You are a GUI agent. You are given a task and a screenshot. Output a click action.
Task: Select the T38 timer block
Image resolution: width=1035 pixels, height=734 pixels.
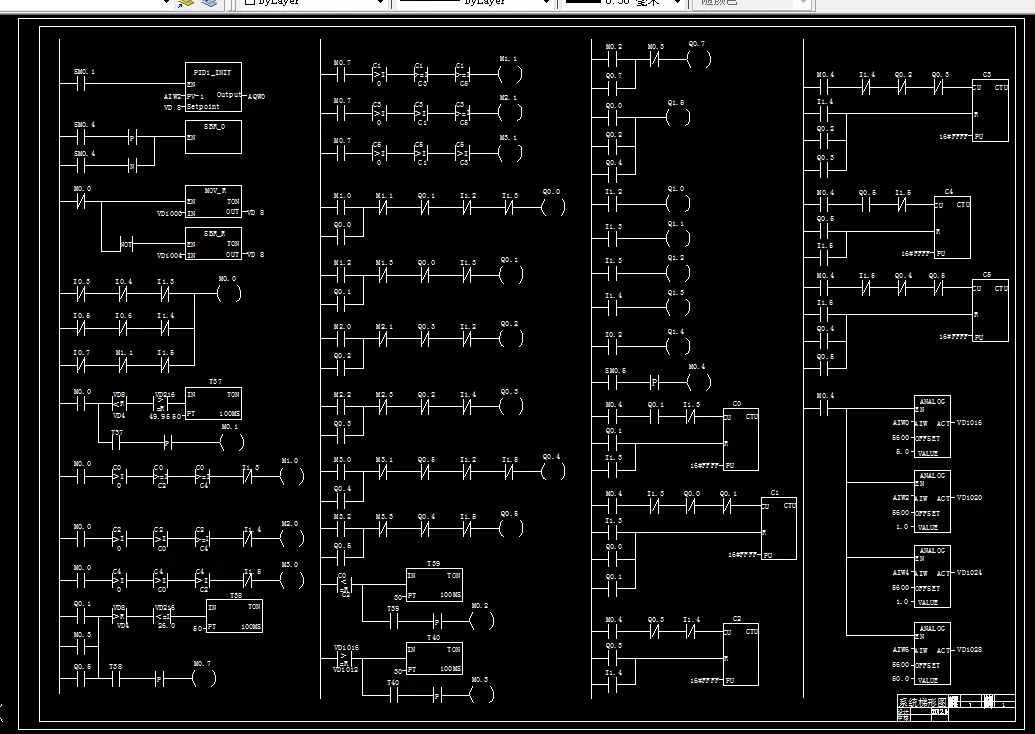click(234, 617)
